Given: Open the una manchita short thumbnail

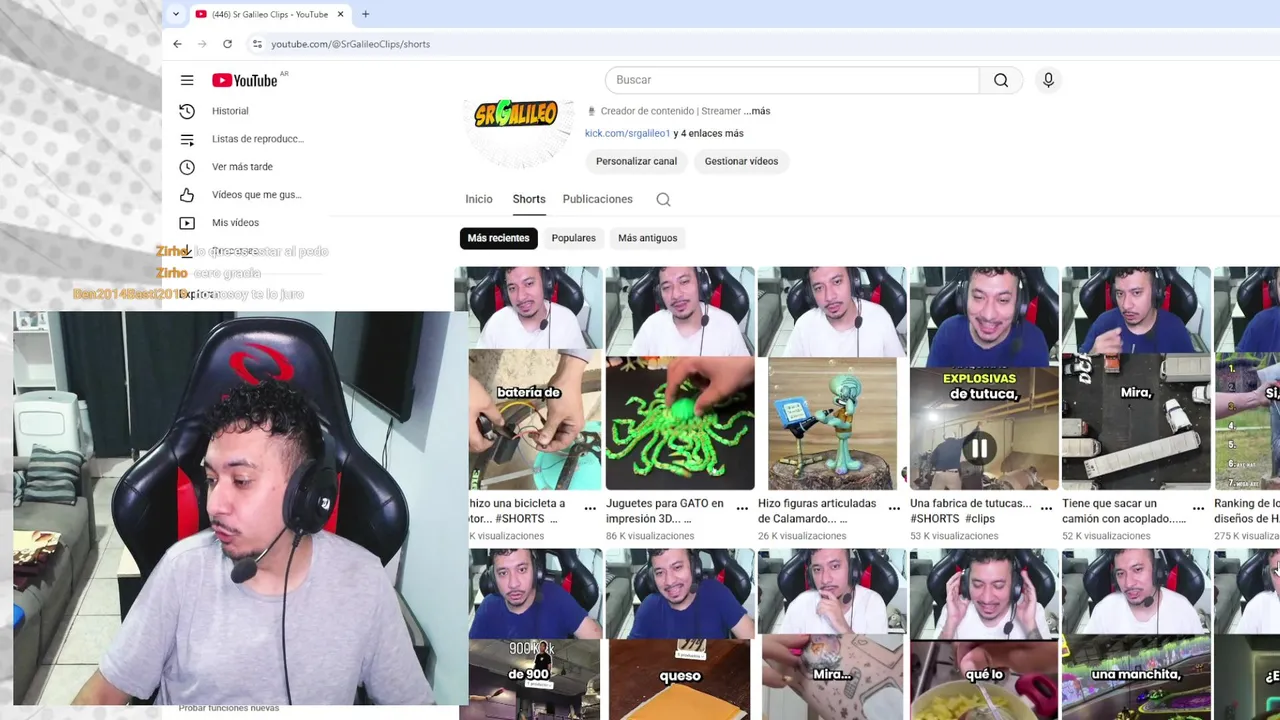Looking at the screenshot, I should (x=1136, y=634).
